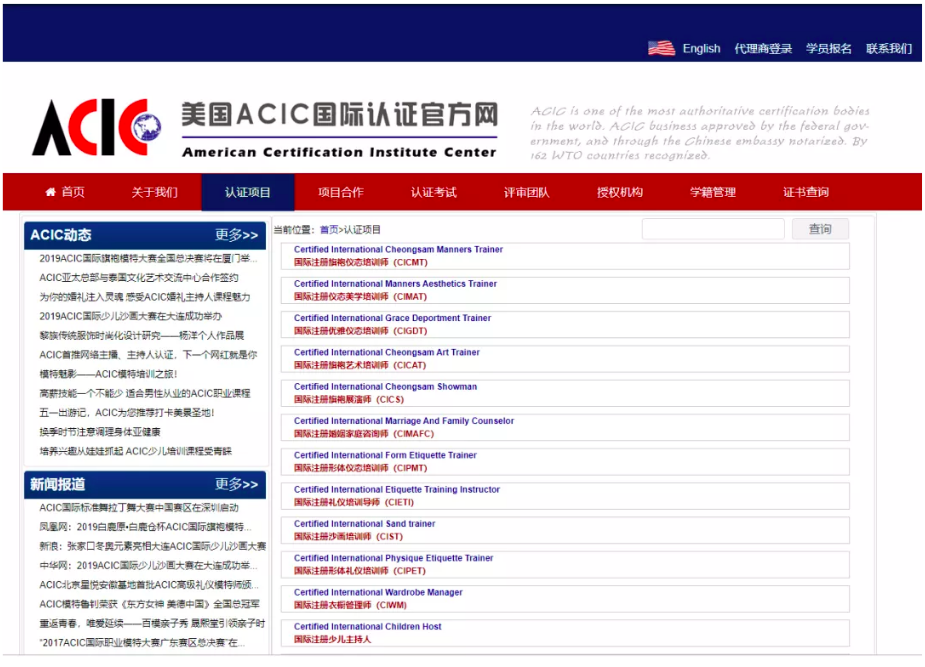Viewport: 925px width, 667px height.
Task: Click the (CIWM) Chinese title line
Action: coord(350,604)
